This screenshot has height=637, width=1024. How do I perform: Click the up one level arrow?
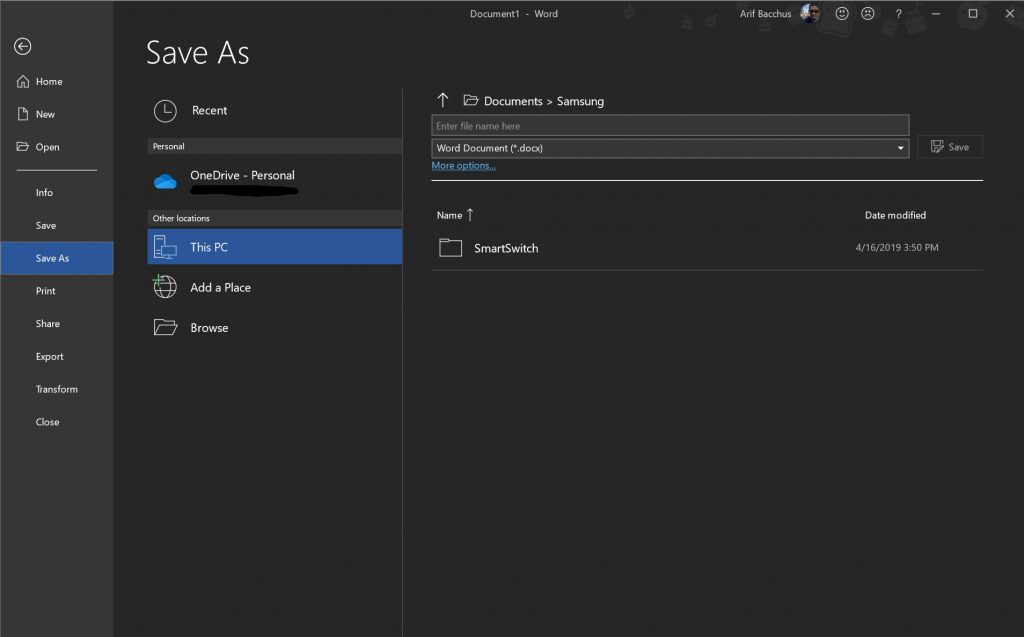443,100
